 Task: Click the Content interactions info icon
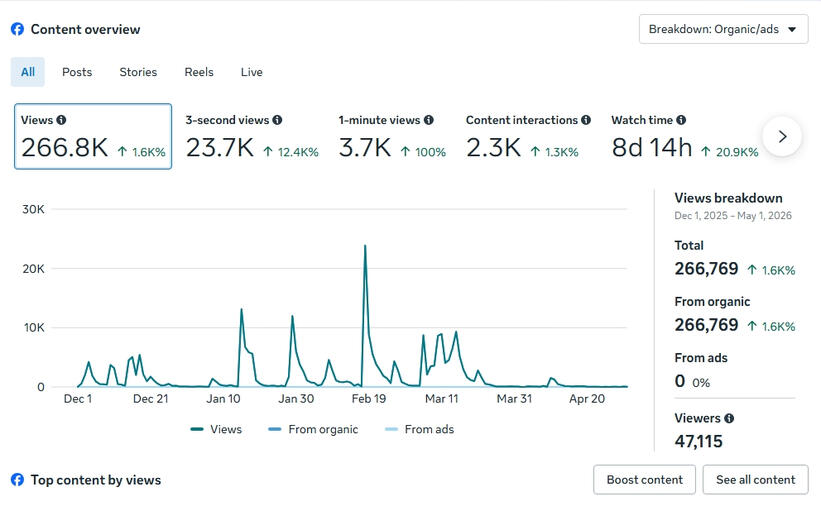(585, 120)
